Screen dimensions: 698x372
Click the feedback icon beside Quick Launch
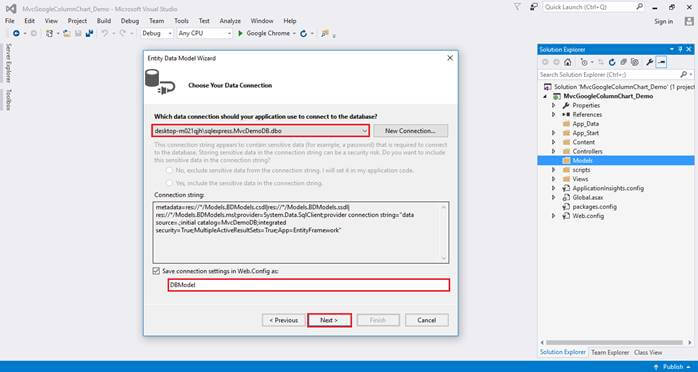[534, 7]
